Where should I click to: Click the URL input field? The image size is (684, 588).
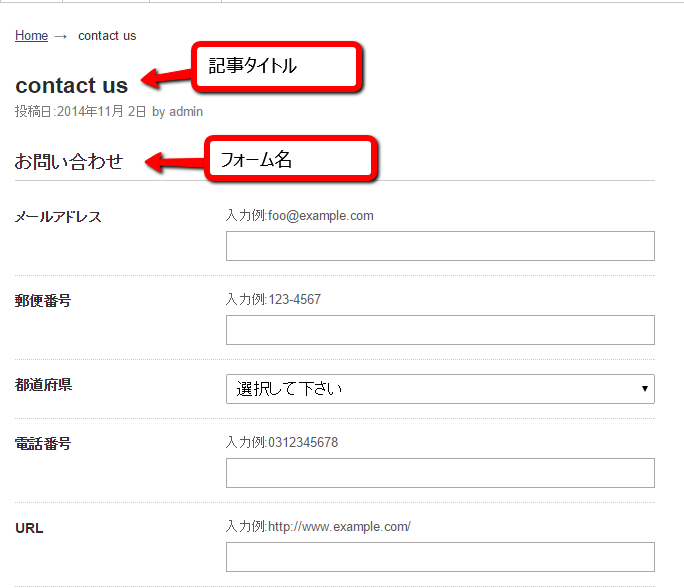[440, 557]
